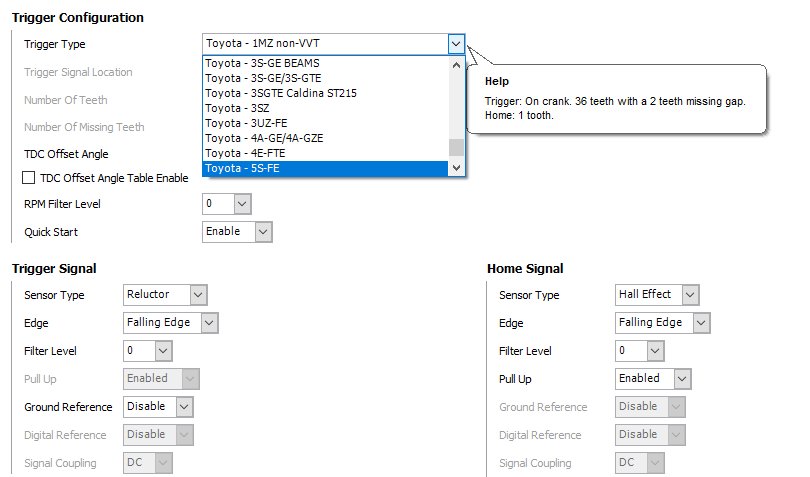
Task: Open the Trigger Type dropdown arrow
Action: (456, 44)
